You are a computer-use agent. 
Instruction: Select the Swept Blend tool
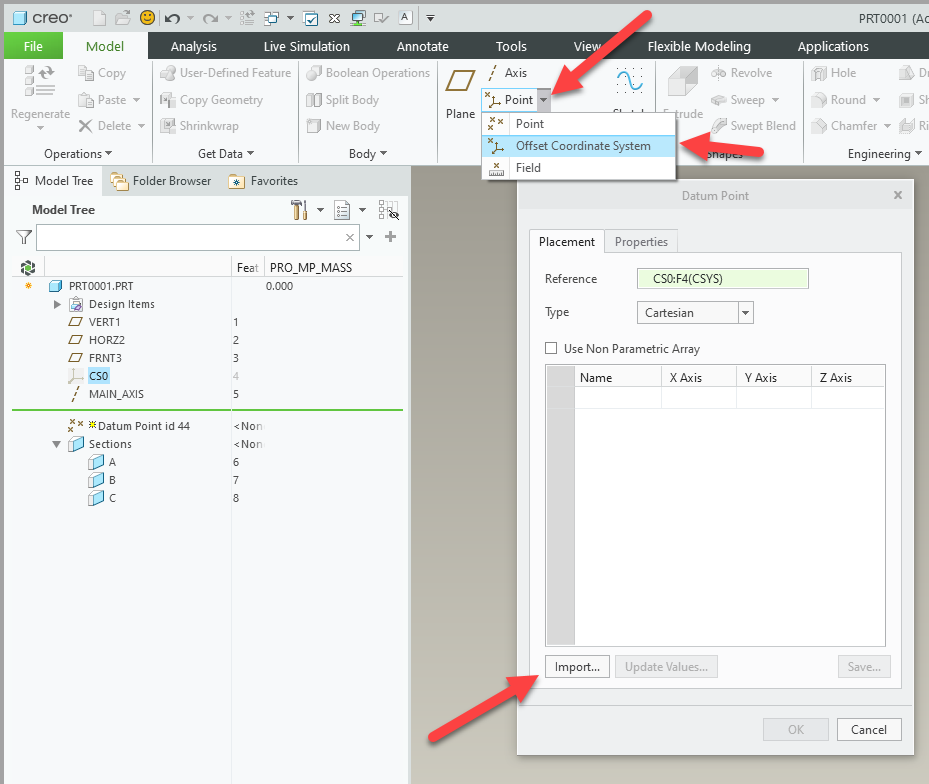(x=753, y=126)
